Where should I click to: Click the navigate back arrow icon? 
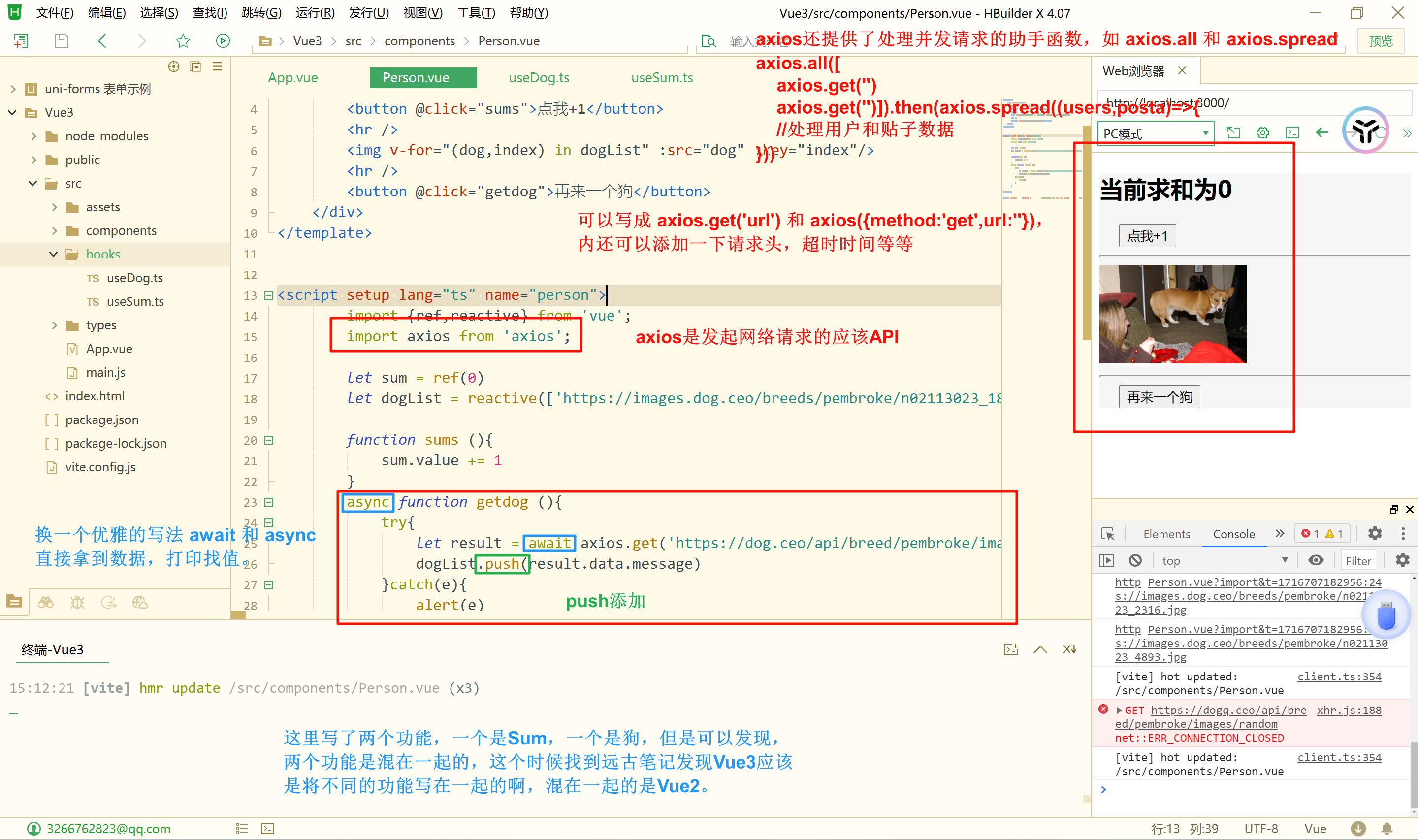102,41
